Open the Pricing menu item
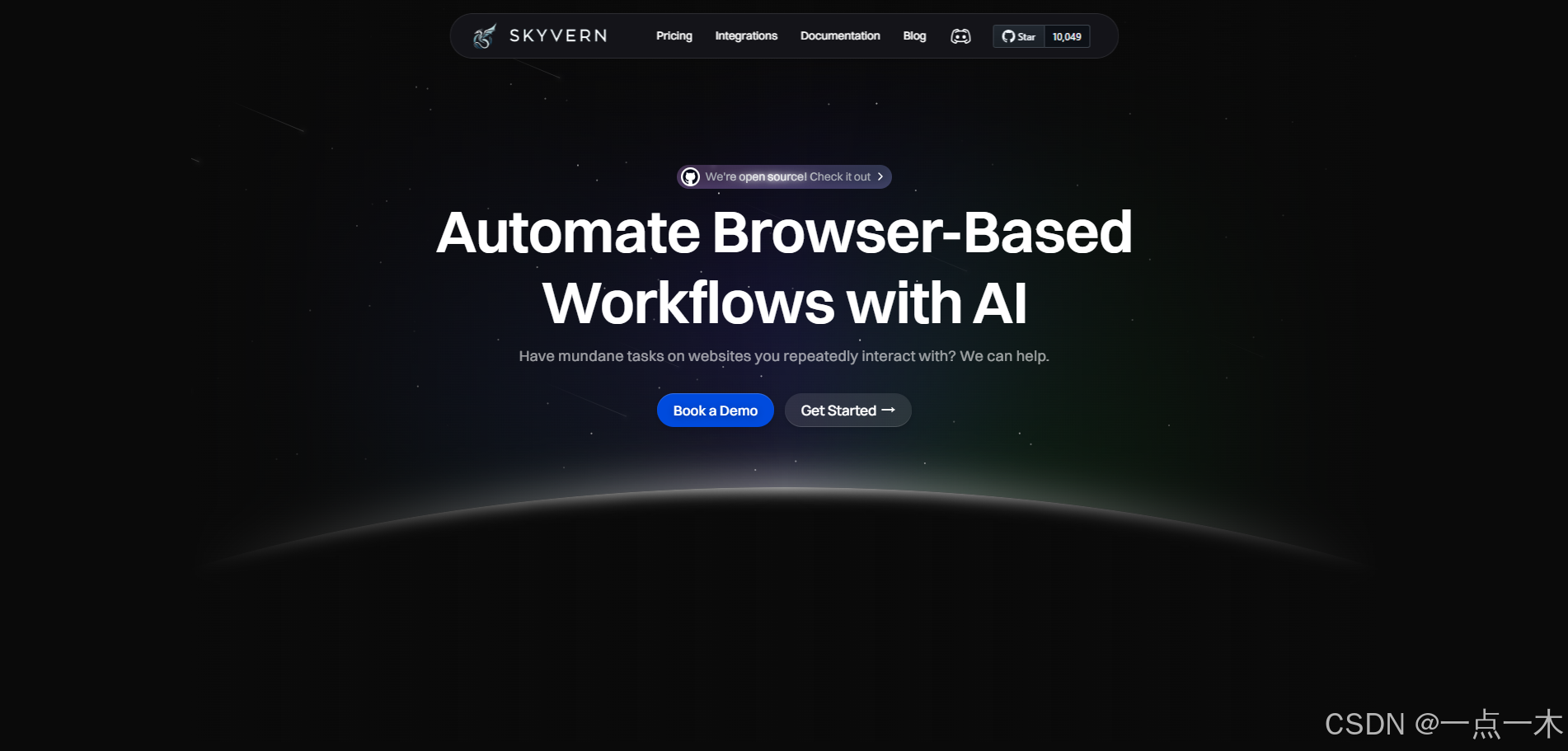 pos(674,35)
